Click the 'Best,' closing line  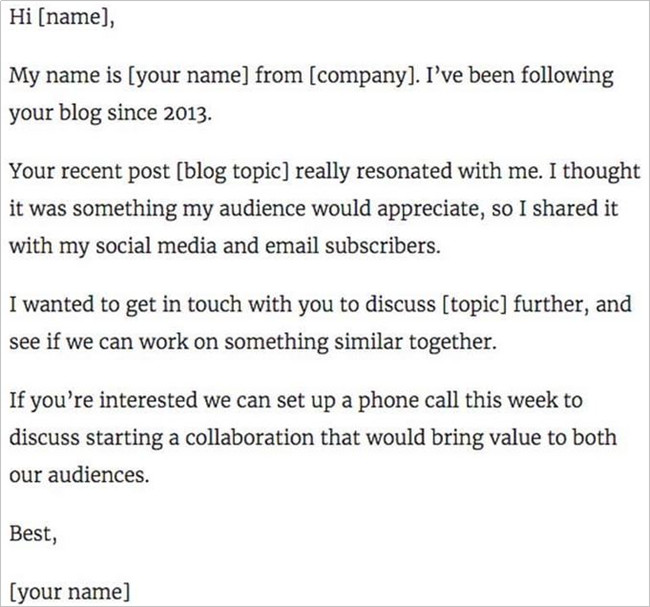point(33,533)
